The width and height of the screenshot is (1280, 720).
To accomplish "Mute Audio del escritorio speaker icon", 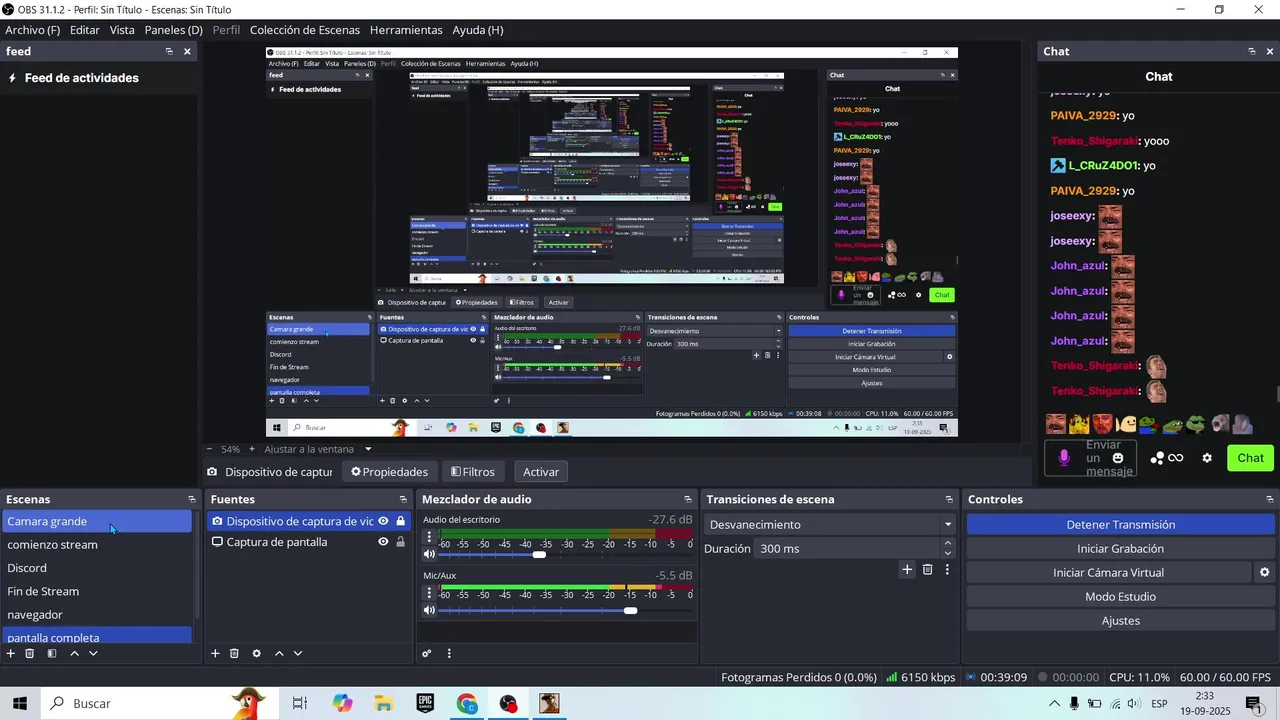I will 429,554.
